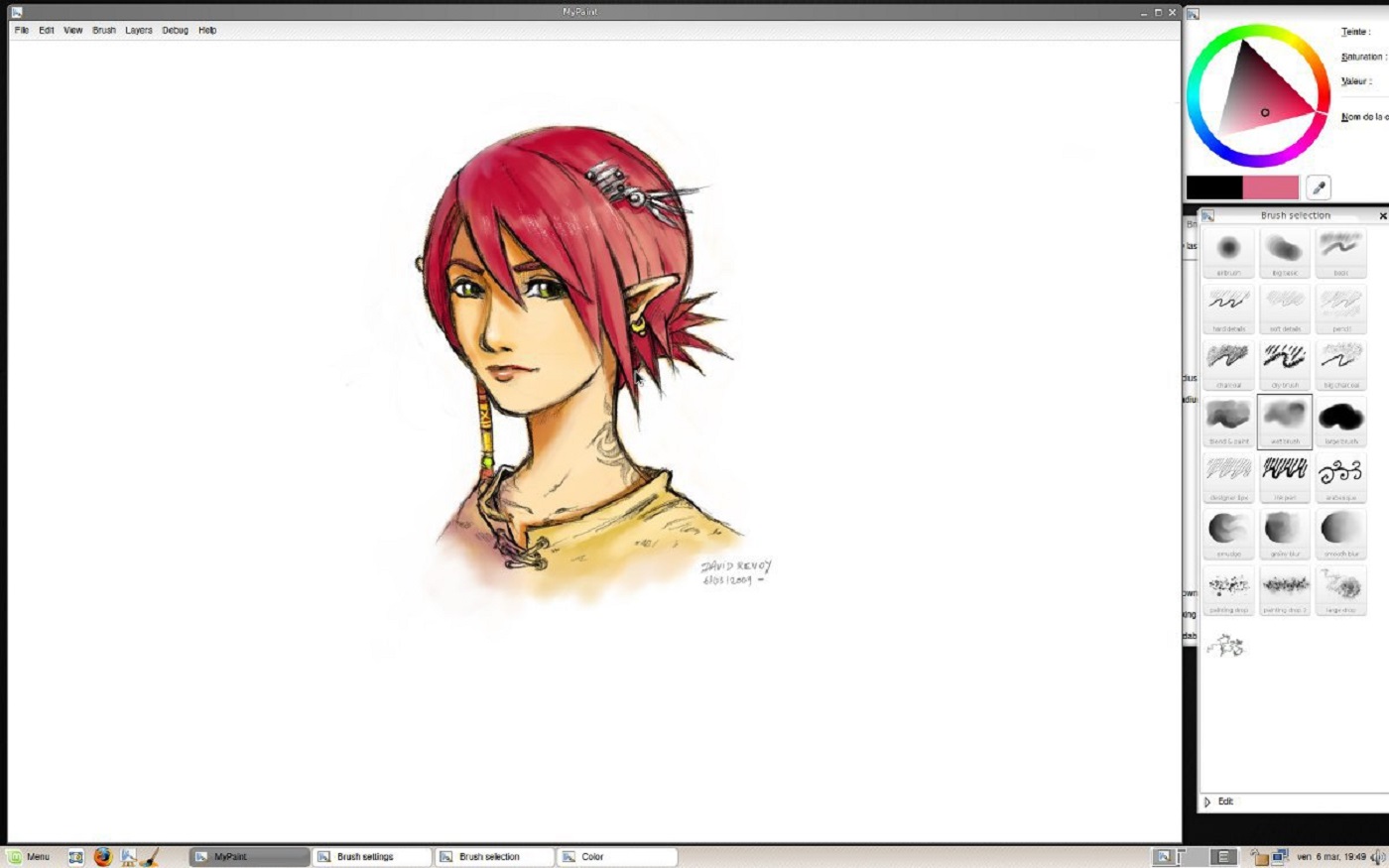Open the Brush menu

click(103, 30)
